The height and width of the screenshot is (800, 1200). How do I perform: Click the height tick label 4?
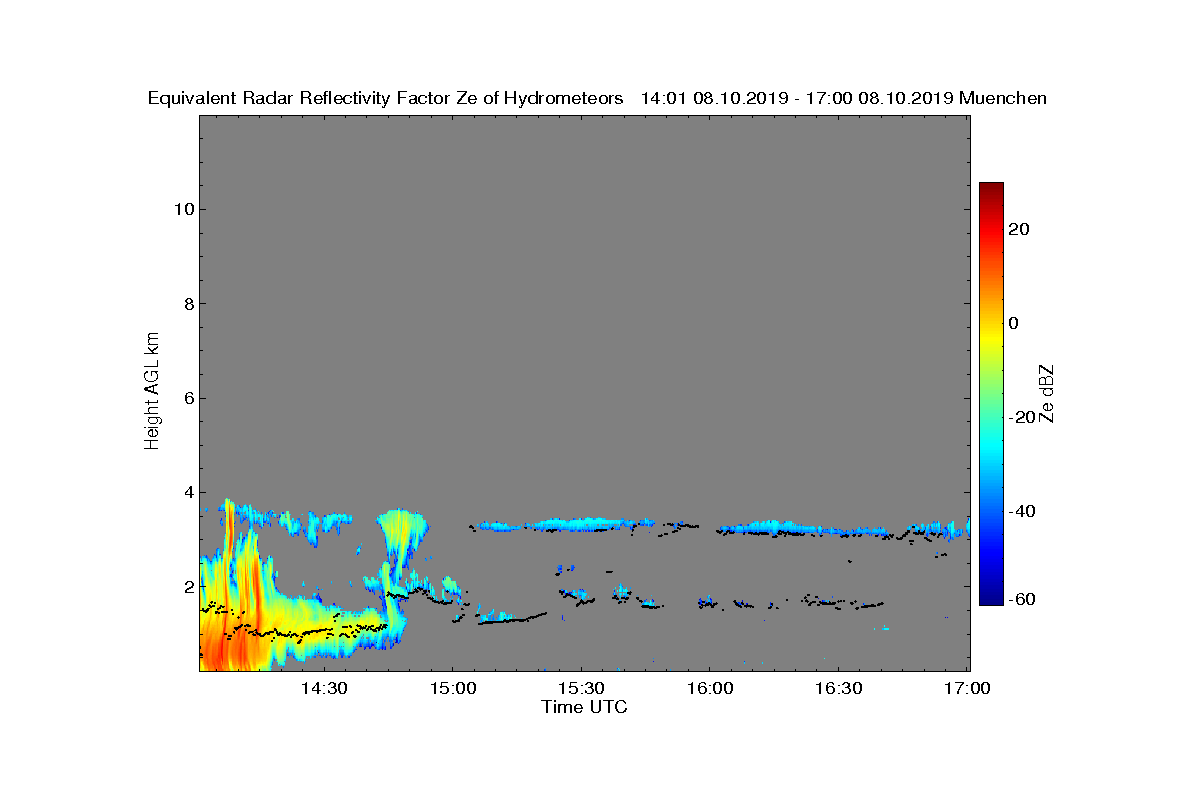coord(187,492)
